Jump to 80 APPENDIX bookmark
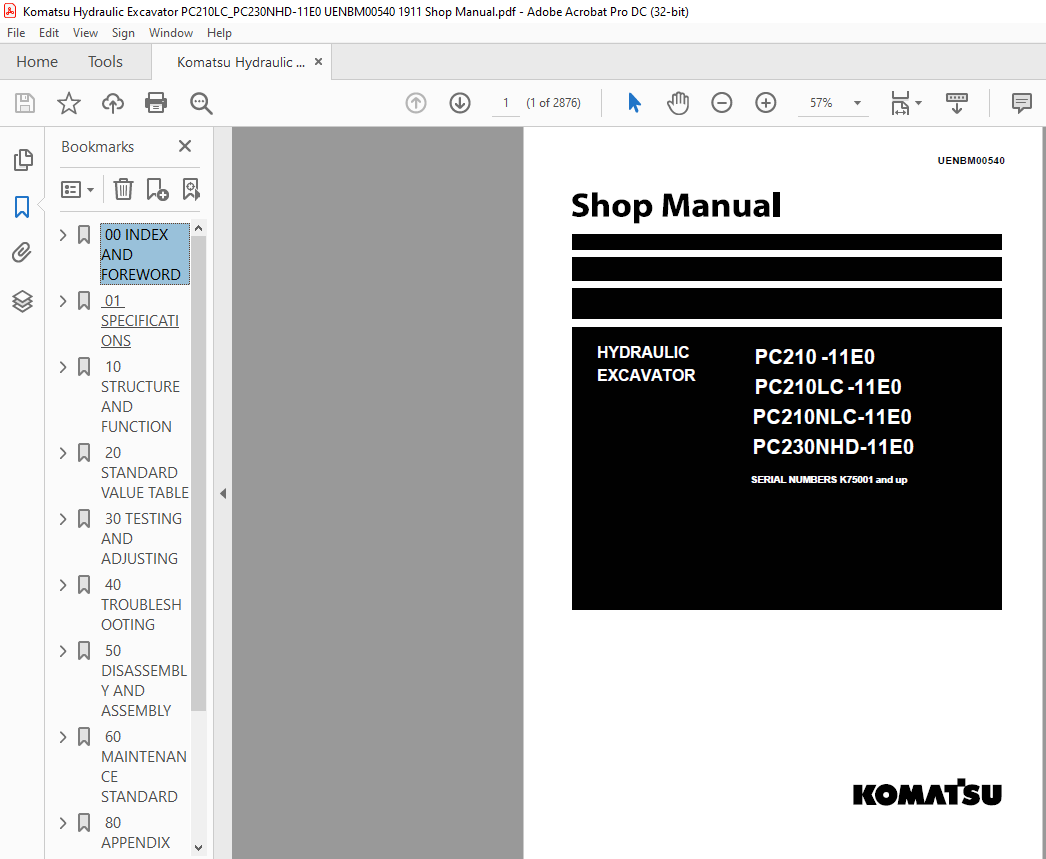1046x859 pixels. 135,833
